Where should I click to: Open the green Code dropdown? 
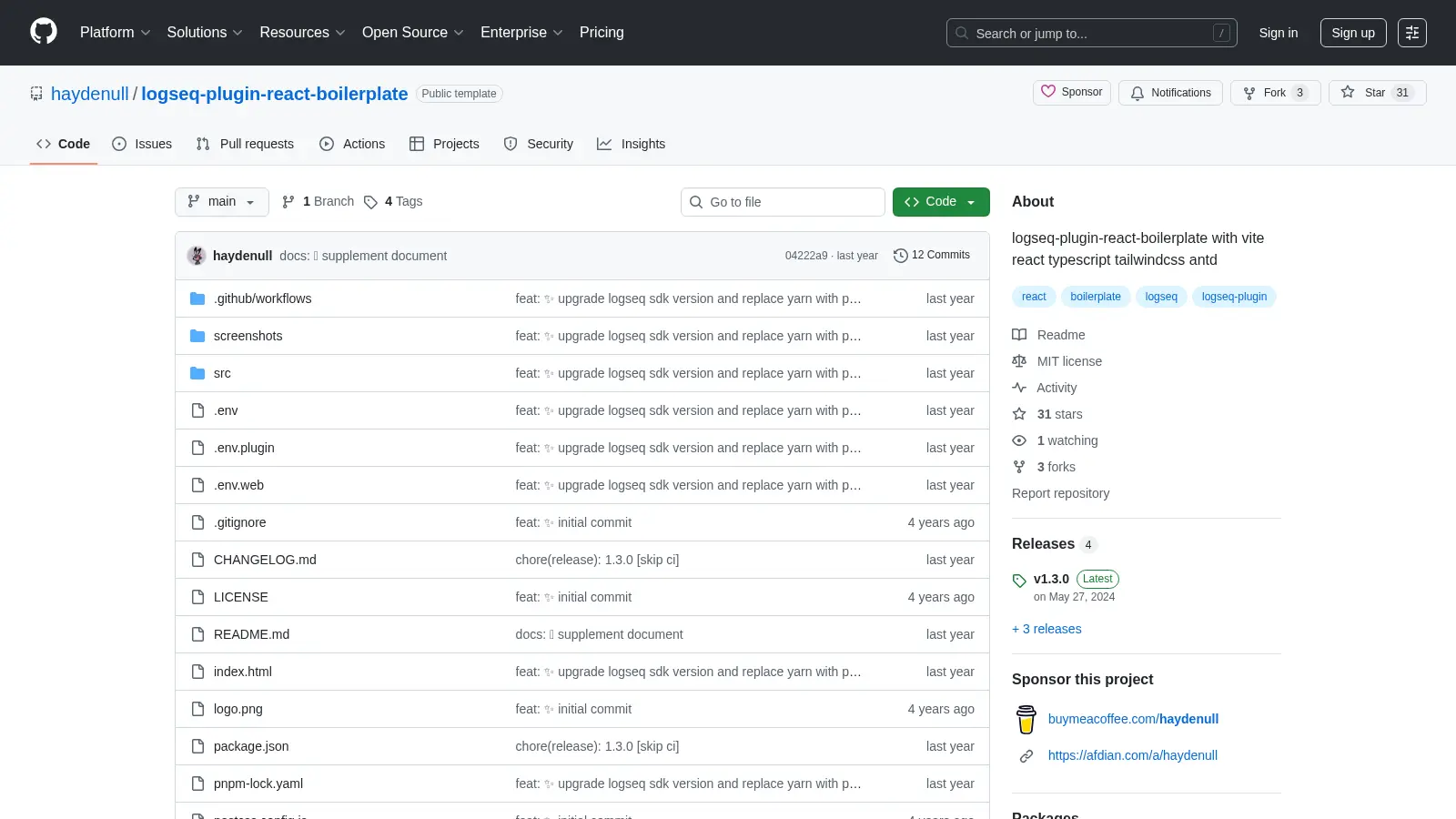tap(941, 202)
